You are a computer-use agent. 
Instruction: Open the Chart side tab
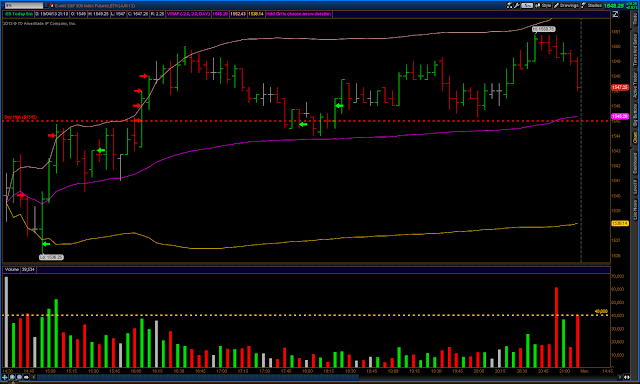pos(635,138)
